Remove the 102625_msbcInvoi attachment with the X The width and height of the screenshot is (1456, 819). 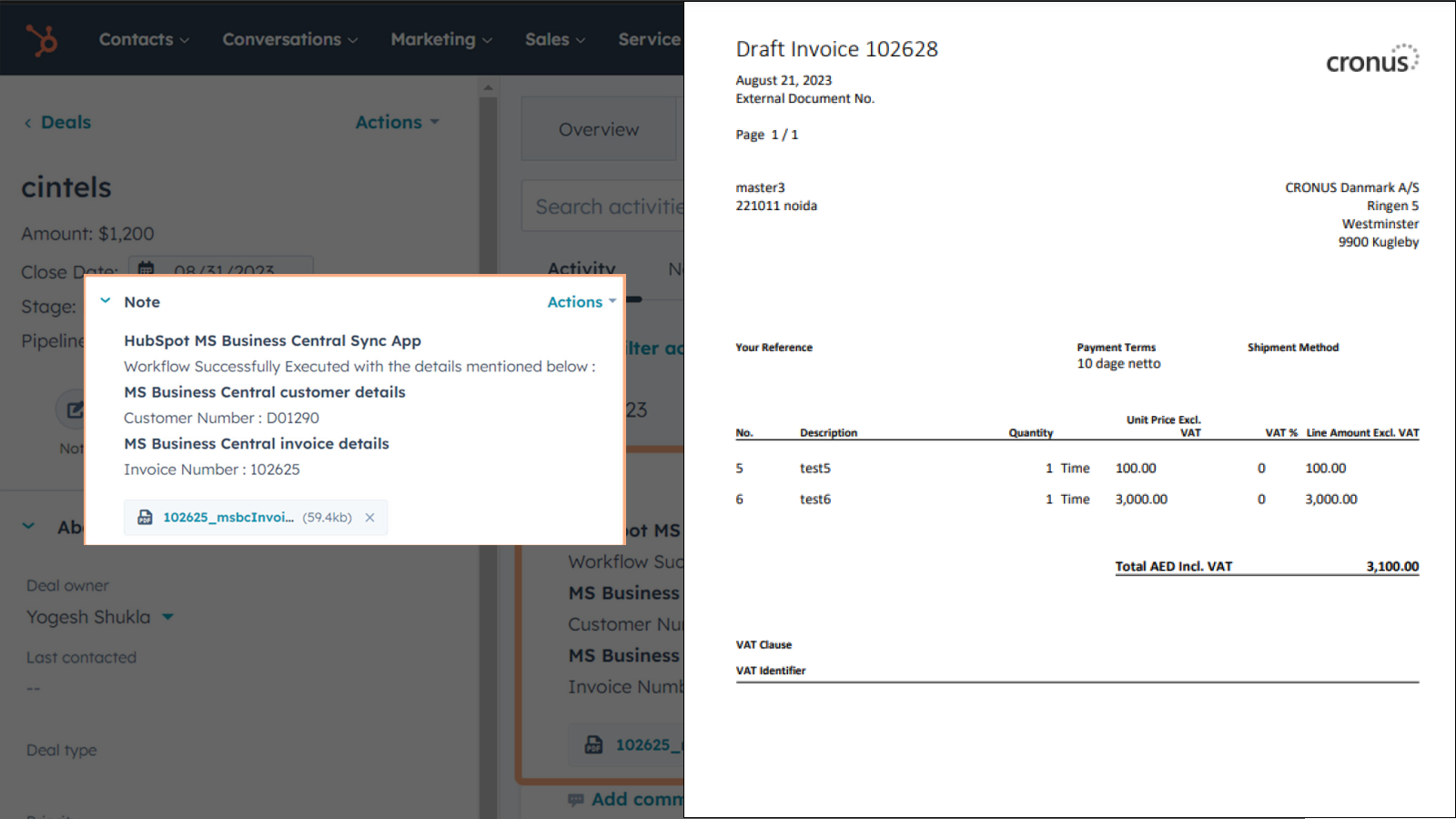[x=369, y=517]
